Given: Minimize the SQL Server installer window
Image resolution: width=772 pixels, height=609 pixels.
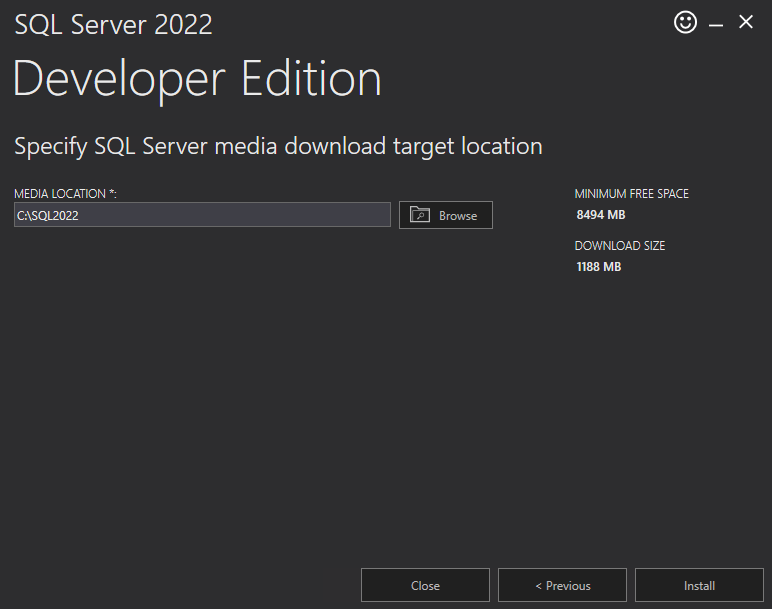Looking at the screenshot, I should pyautogui.click(x=715, y=25).
